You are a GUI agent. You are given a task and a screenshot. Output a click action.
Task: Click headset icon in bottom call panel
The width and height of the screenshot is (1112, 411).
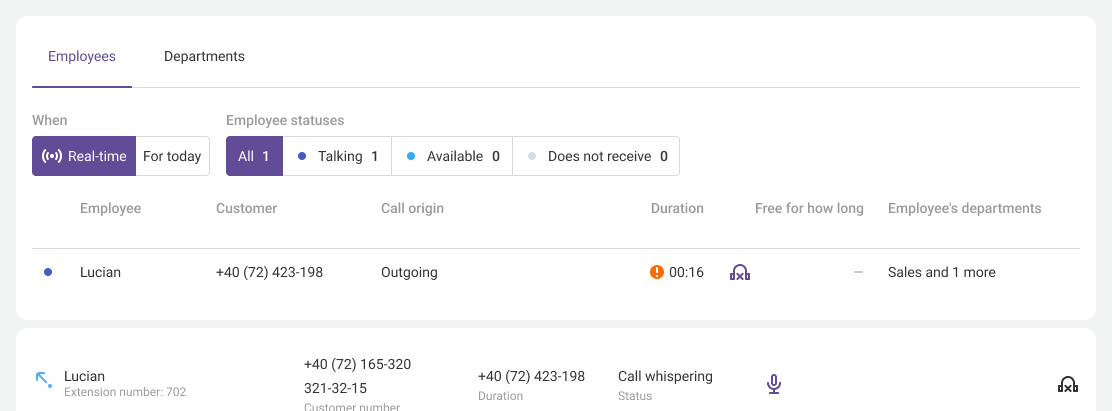(x=1067, y=384)
